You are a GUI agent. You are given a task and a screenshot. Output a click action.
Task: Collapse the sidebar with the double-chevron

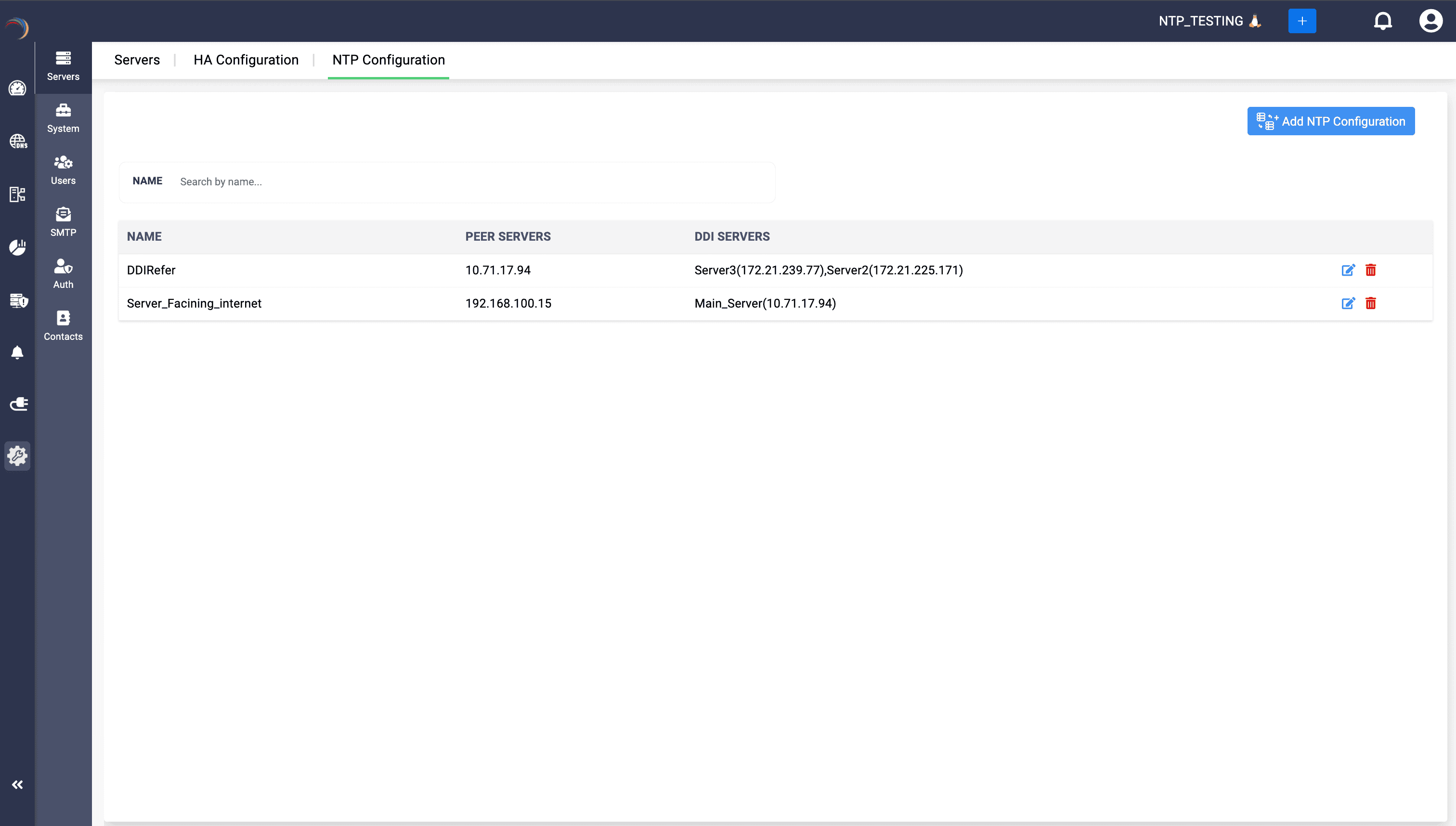18,785
